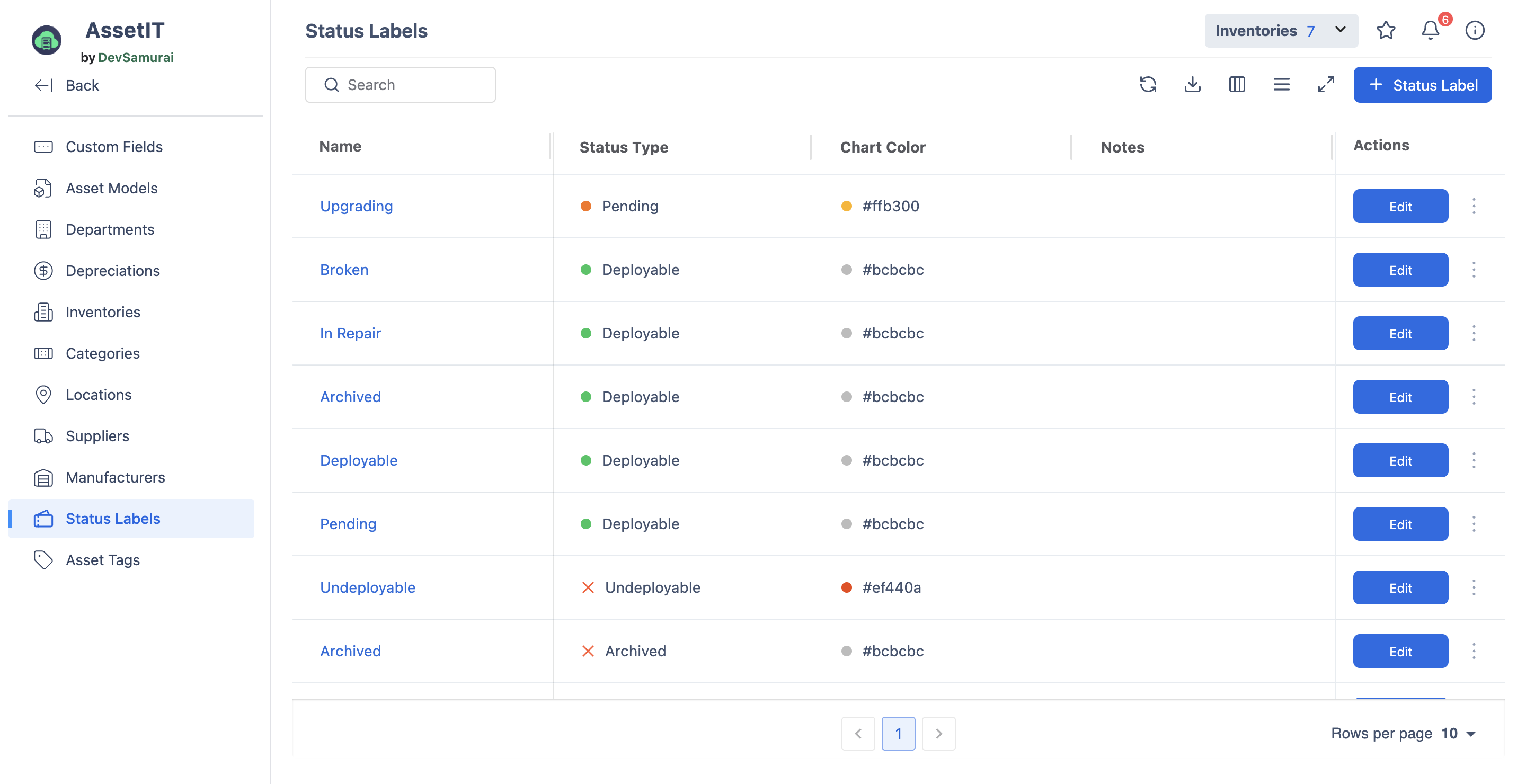This screenshot has width=1526, height=784.
Task: Open Depreciations in sidebar
Action: pyautogui.click(x=112, y=271)
